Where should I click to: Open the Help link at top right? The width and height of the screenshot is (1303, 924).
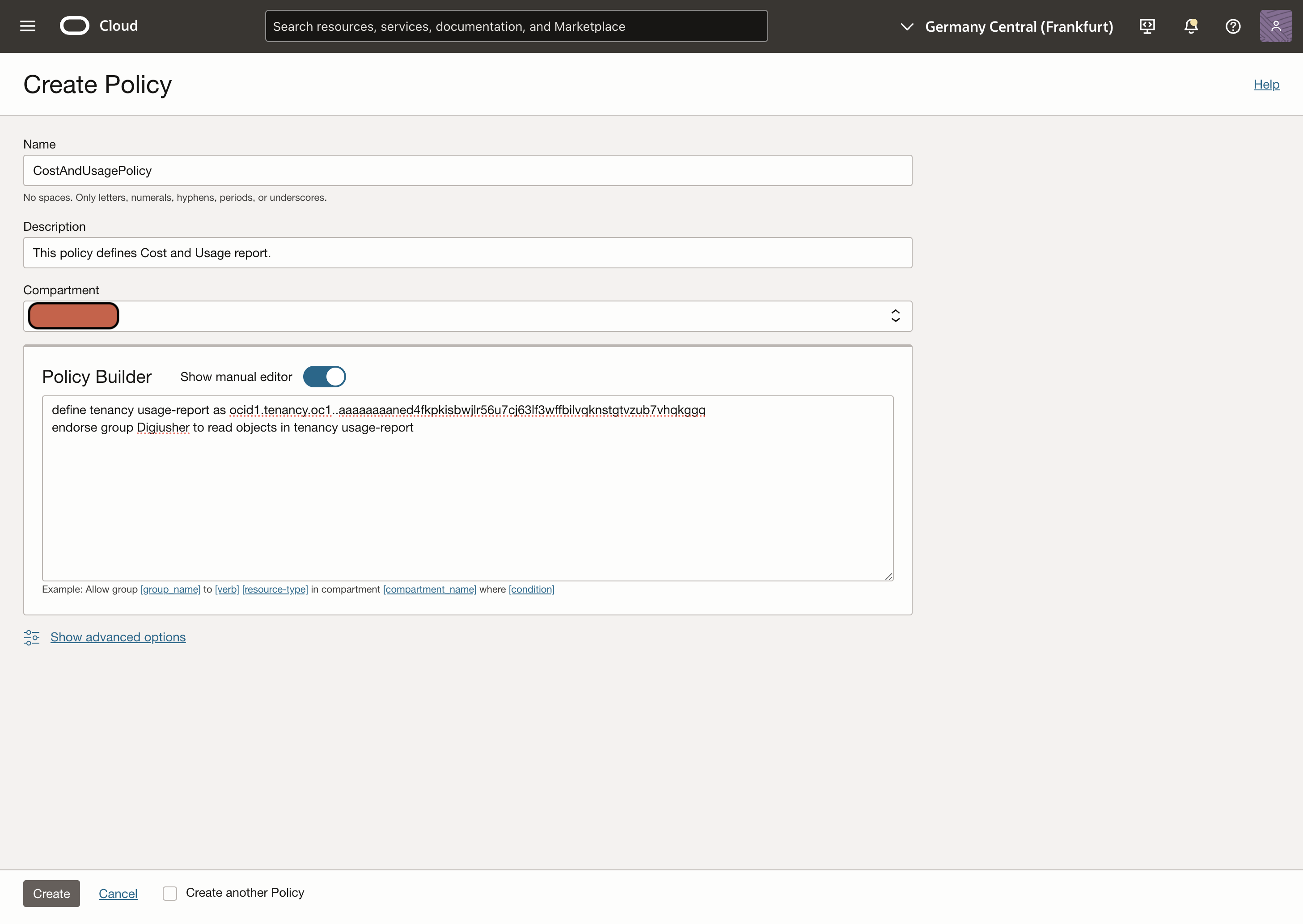pos(1267,84)
